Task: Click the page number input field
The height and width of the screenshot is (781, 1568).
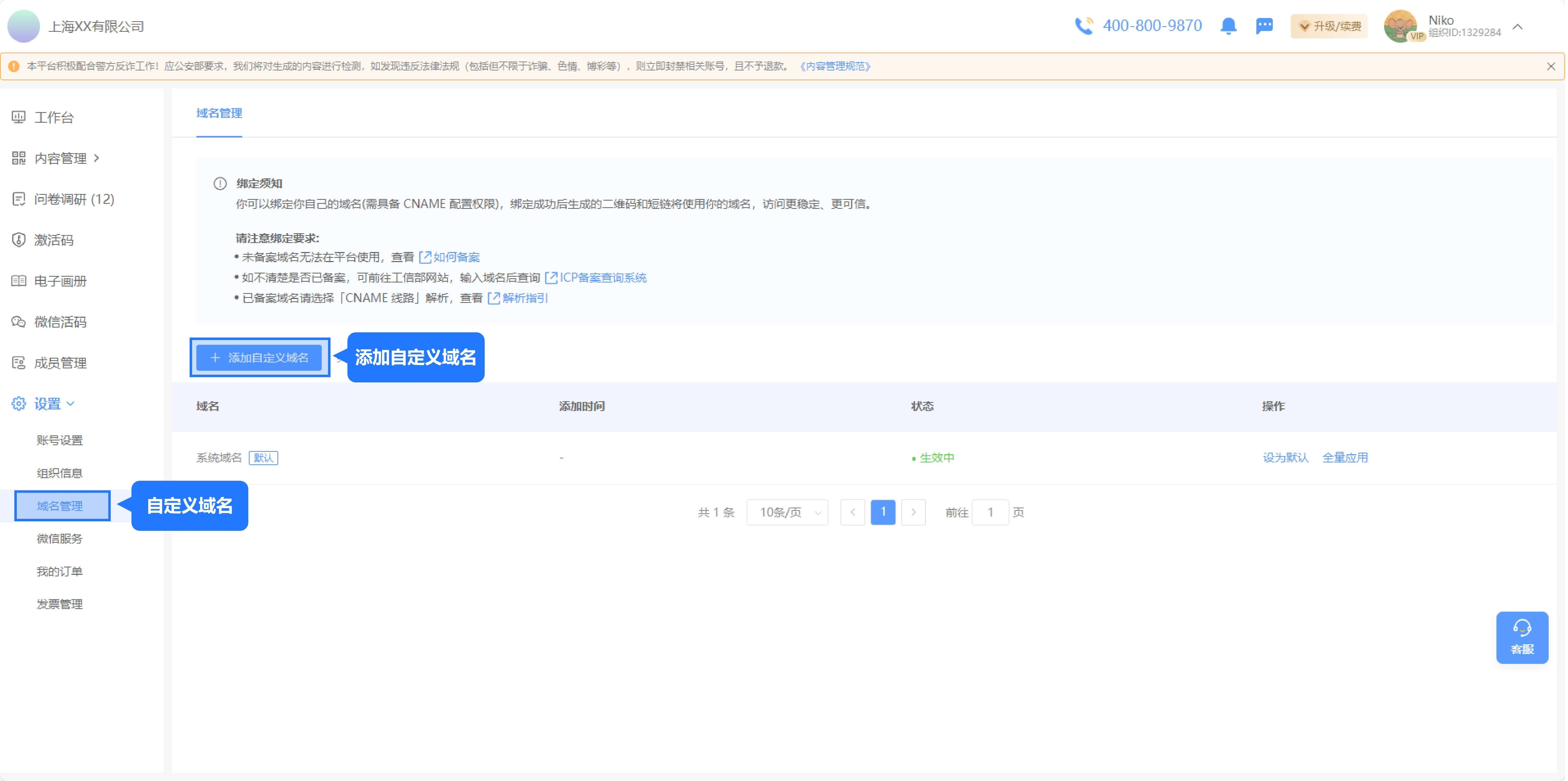Action: point(990,512)
